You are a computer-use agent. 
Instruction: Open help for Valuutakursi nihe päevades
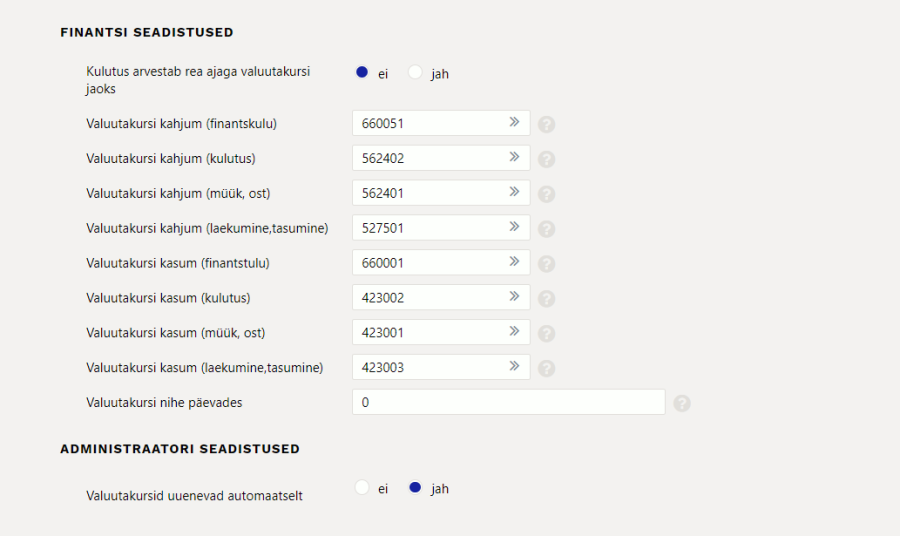coord(682,403)
